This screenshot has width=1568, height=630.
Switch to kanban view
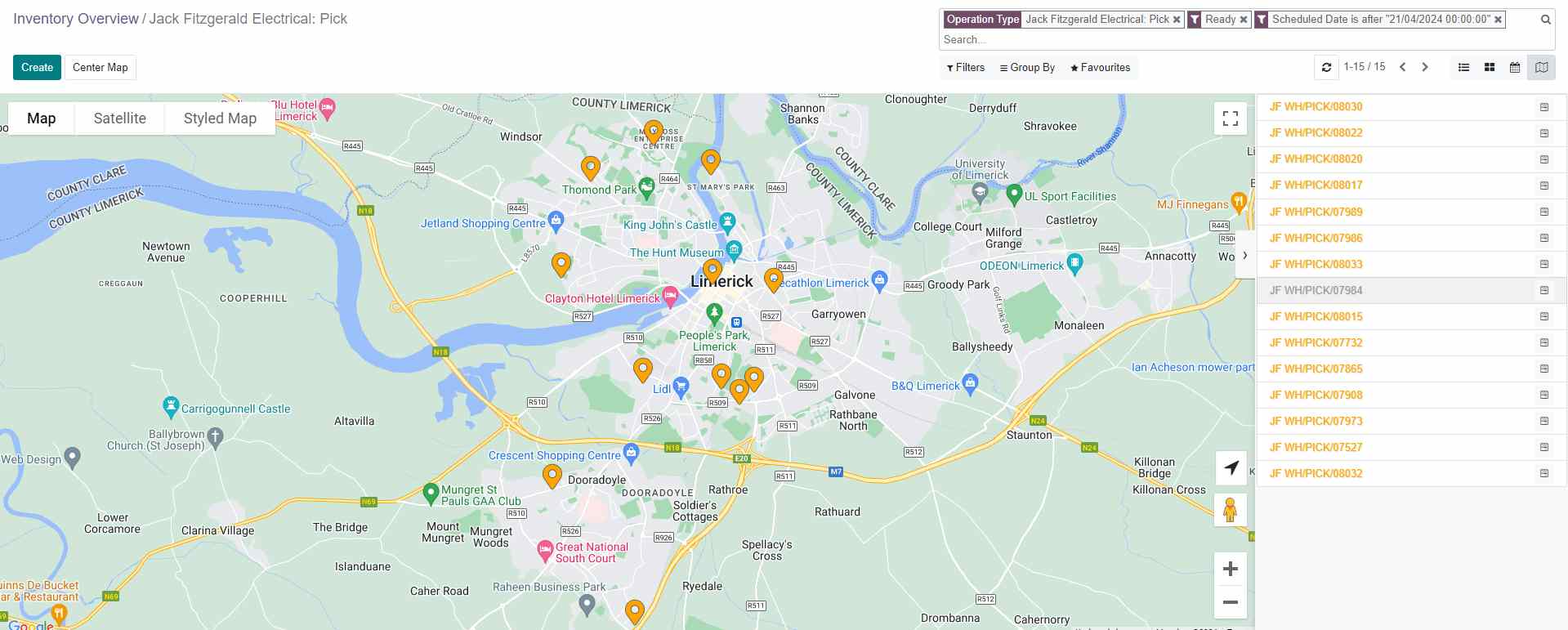click(1490, 68)
